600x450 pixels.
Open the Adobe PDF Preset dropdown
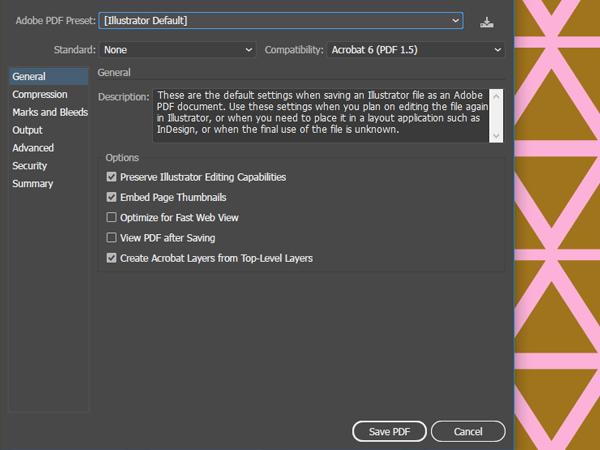[x=281, y=20]
